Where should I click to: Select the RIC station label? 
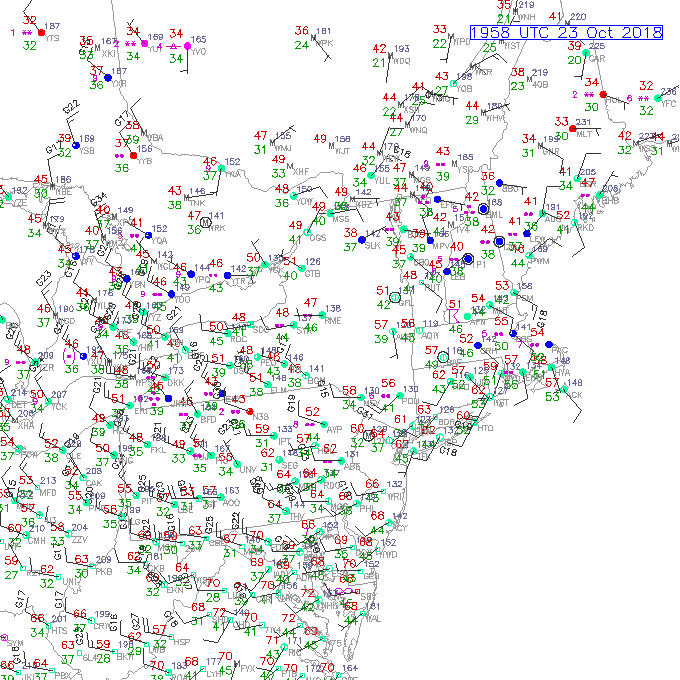coord(294,652)
